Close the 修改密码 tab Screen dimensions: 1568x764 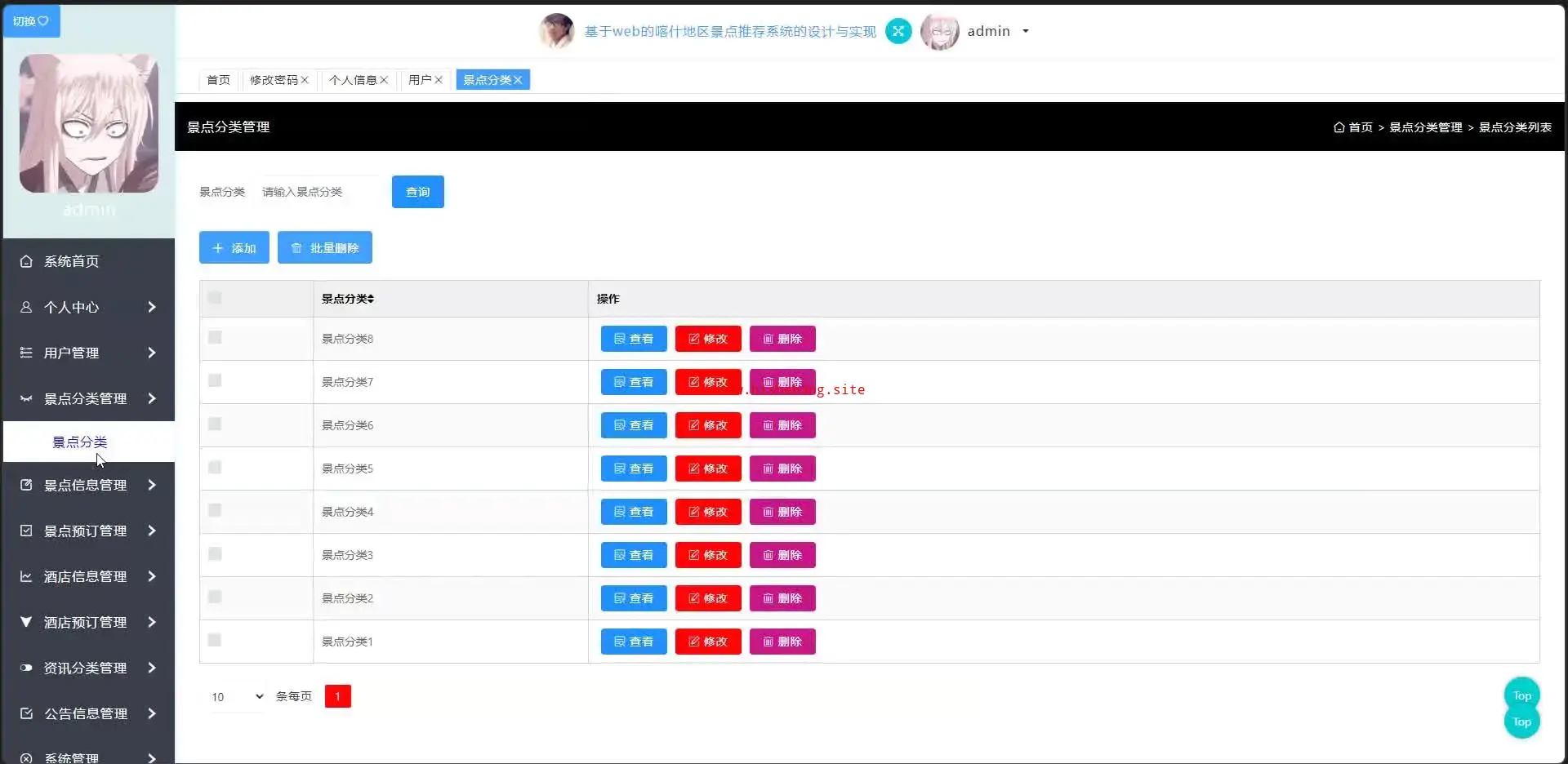[305, 80]
